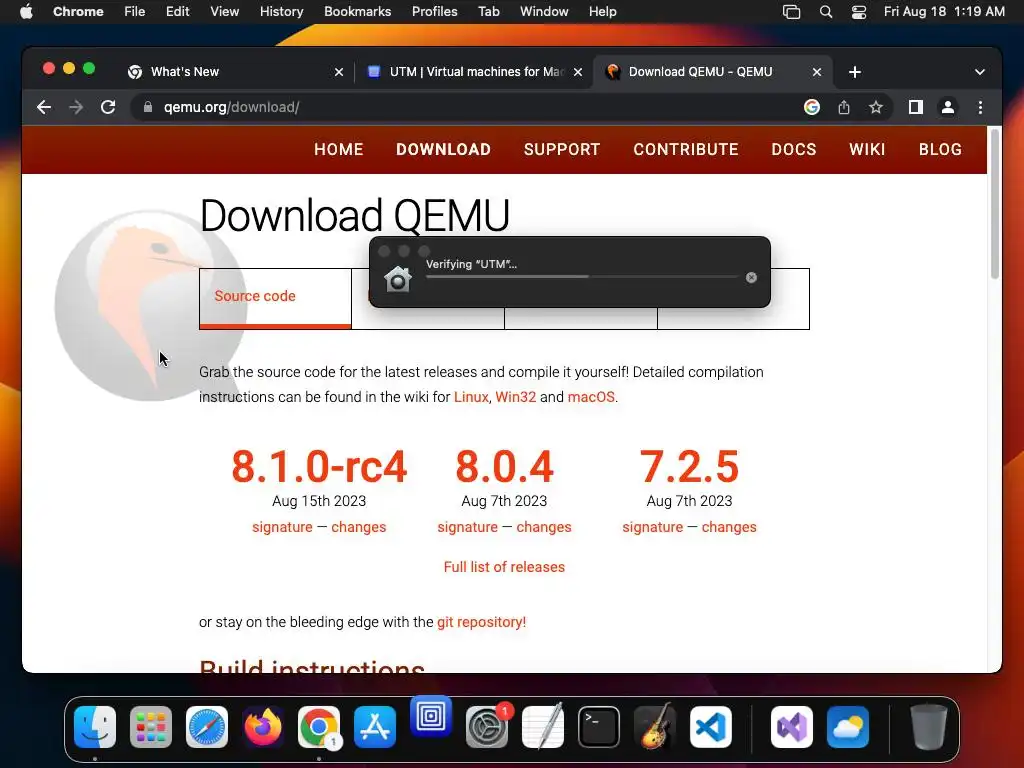The height and width of the screenshot is (768, 1024).
Task: Launch Firefox from the Dock
Action: 263,727
